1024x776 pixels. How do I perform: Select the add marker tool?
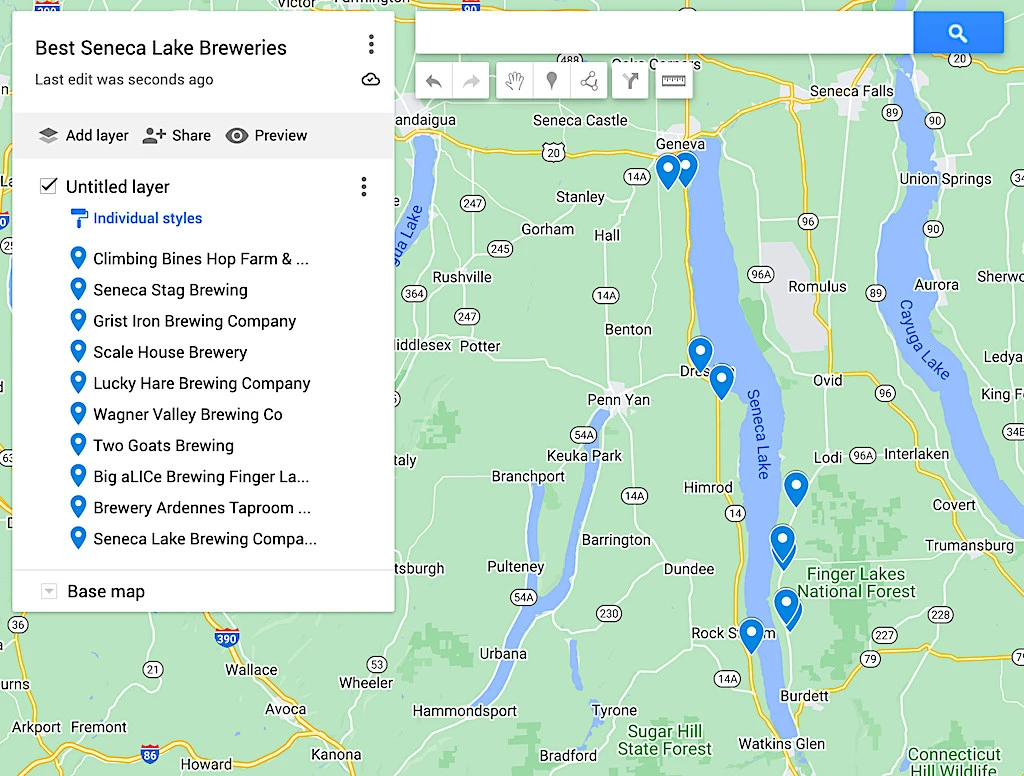[551, 82]
